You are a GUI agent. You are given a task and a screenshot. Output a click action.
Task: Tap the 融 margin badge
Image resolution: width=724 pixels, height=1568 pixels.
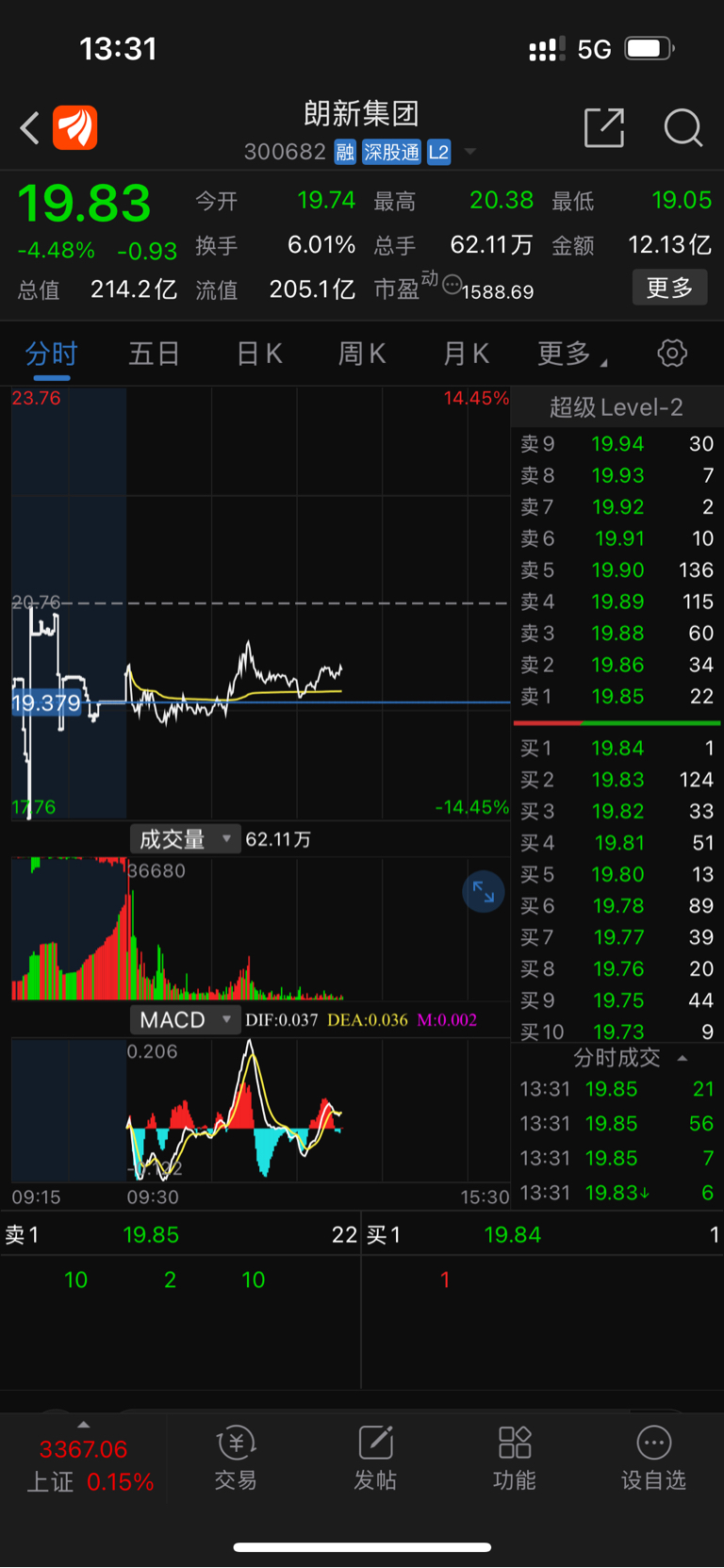(345, 152)
